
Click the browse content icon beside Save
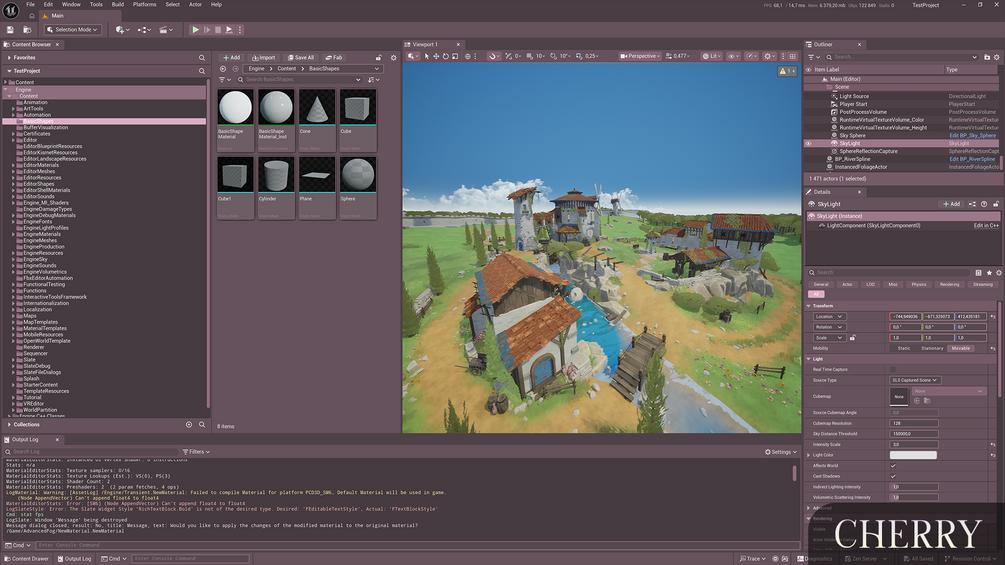coord(27,29)
